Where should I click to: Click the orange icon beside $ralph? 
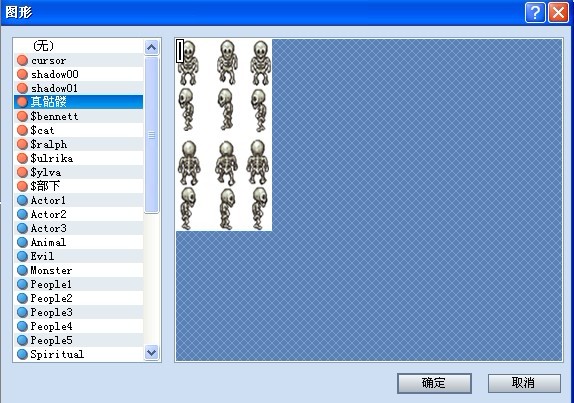22,144
